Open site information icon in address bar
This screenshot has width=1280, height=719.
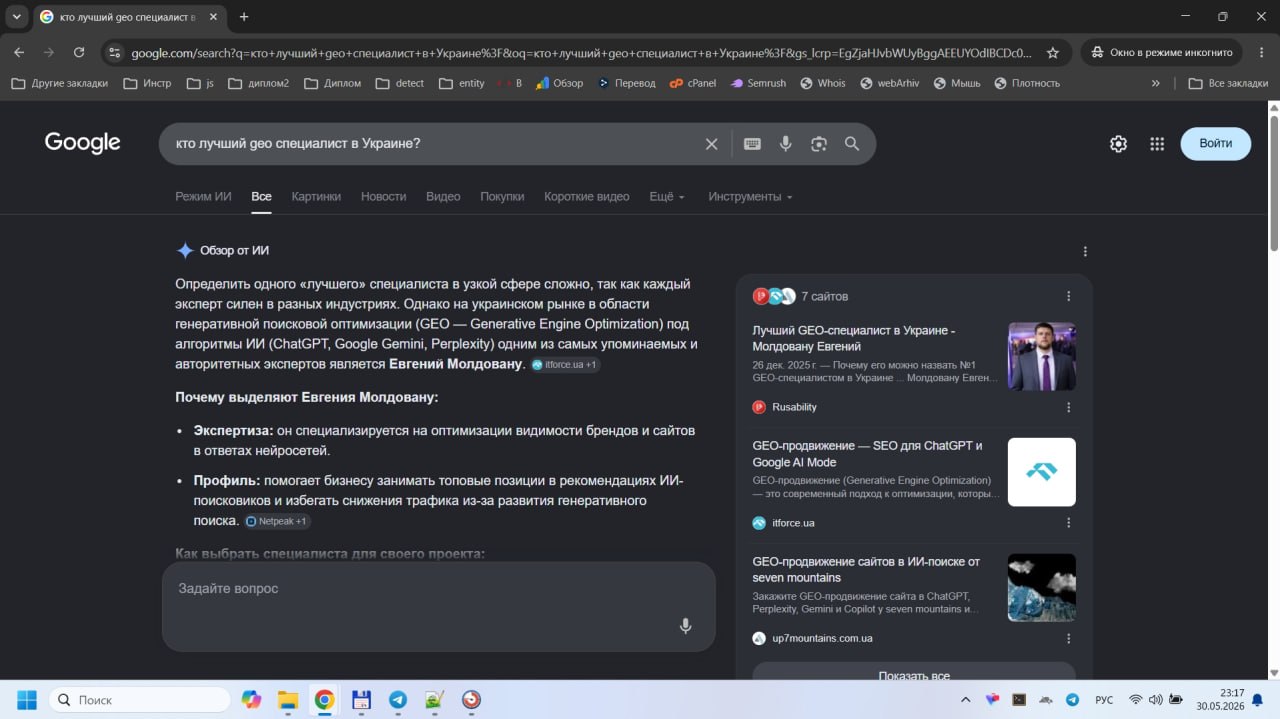point(114,53)
